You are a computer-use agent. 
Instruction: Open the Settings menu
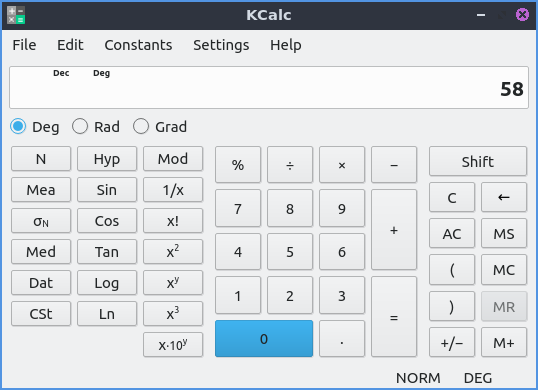(221, 45)
